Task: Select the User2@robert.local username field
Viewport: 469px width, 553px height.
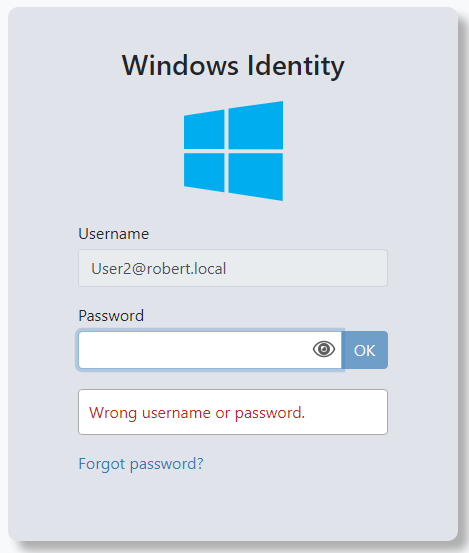Action: pos(233,268)
